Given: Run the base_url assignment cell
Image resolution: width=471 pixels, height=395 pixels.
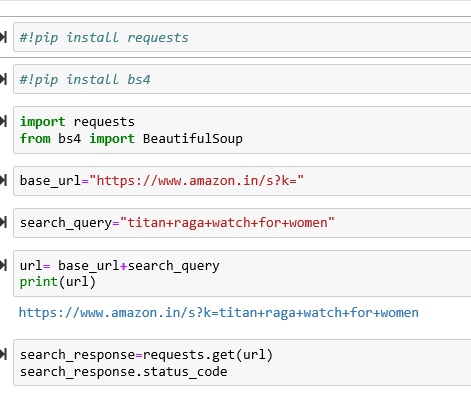Looking at the screenshot, I should [3, 180].
